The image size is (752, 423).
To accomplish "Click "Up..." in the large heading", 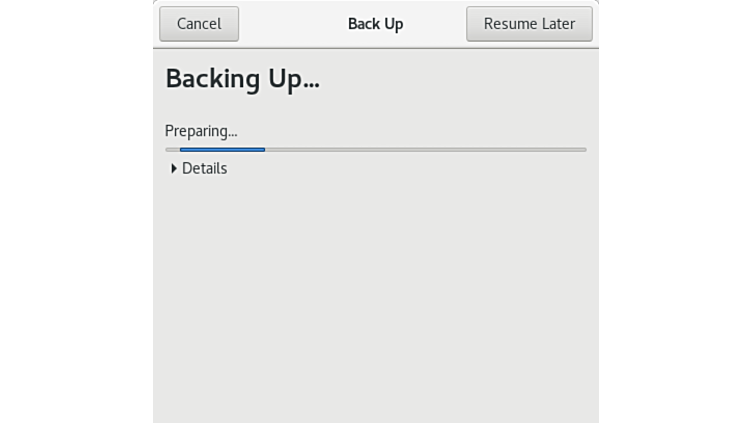I will [293, 79].
